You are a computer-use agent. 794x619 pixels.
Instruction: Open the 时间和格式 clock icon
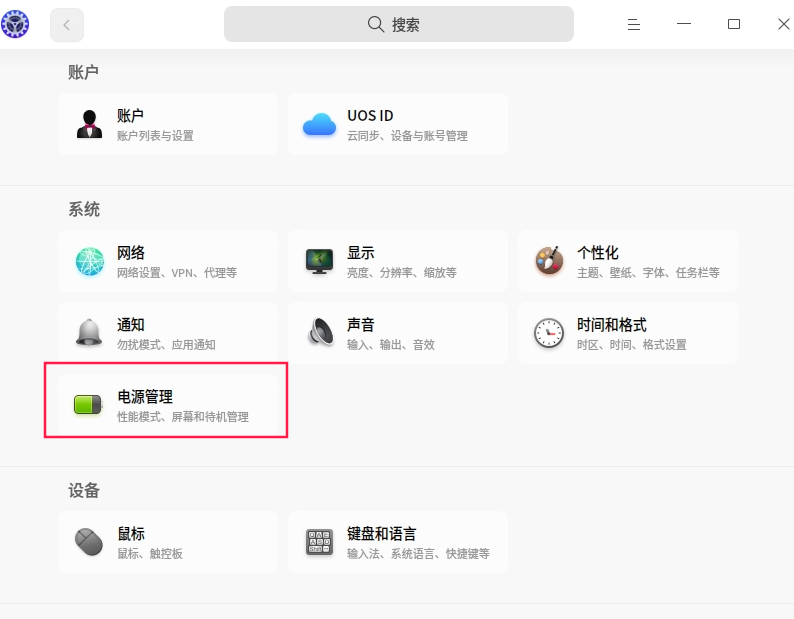(549, 333)
